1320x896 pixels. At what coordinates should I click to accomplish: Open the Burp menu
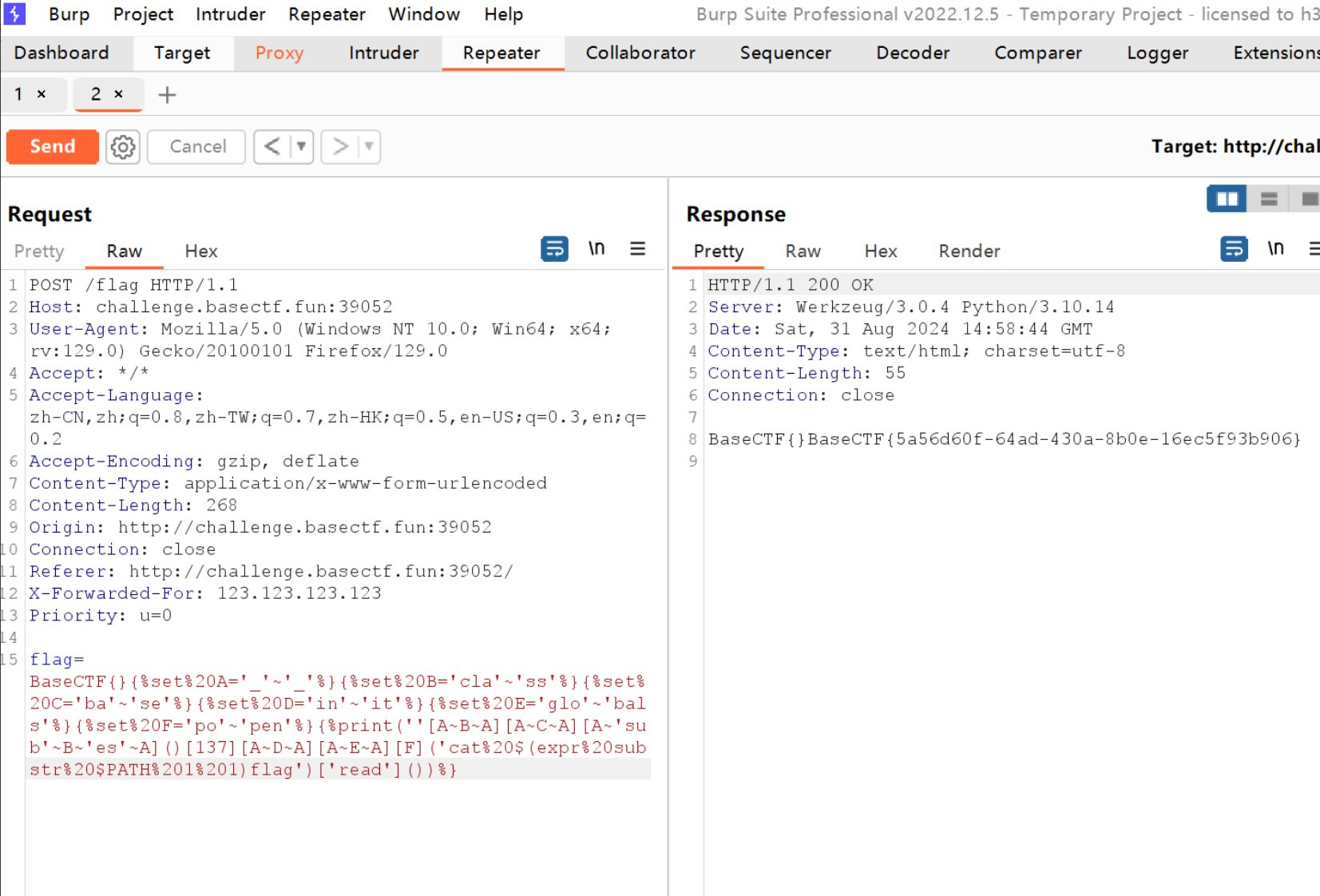pyautogui.click(x=69, y=14)
